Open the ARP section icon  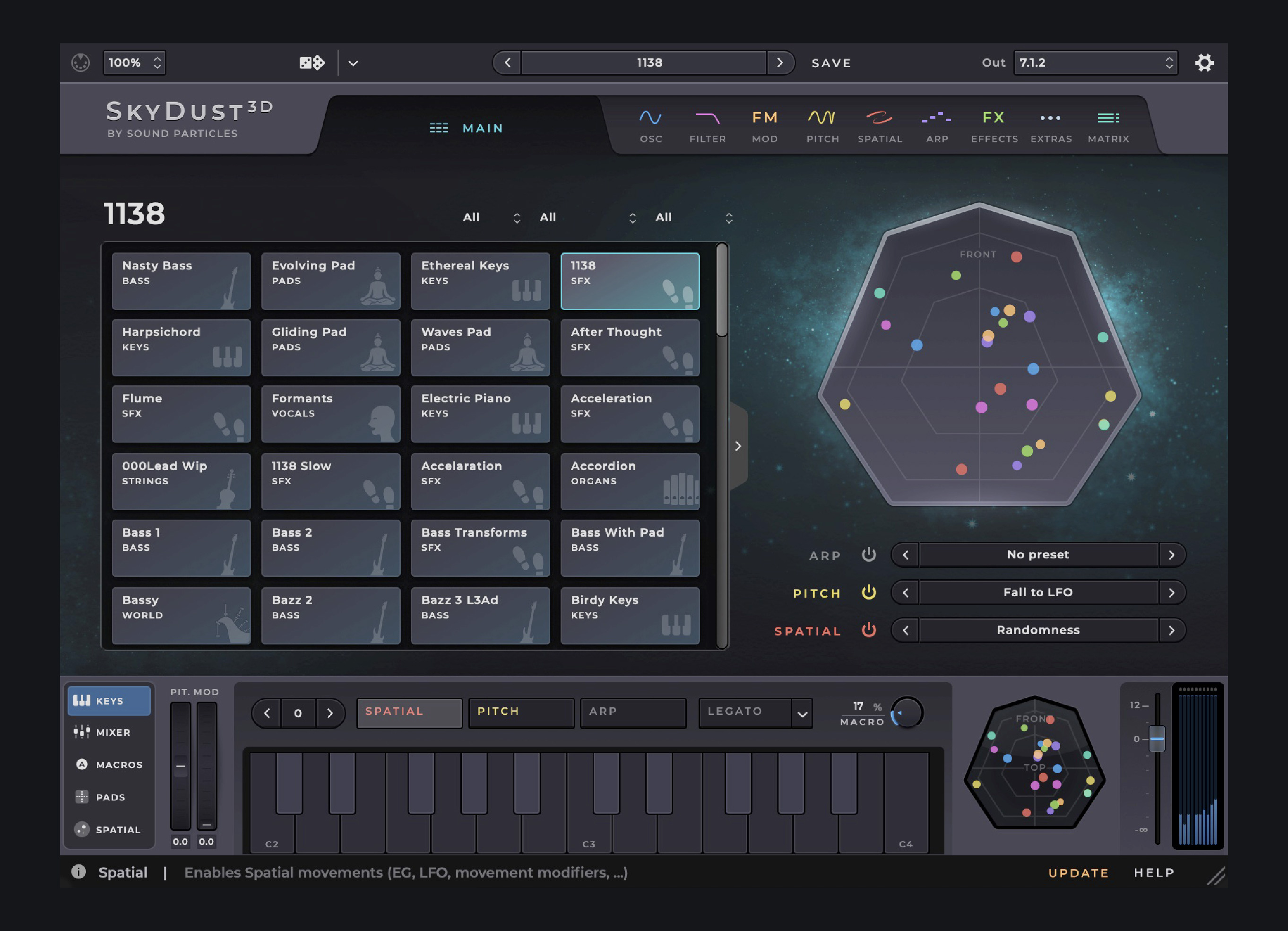pos(937,127)
